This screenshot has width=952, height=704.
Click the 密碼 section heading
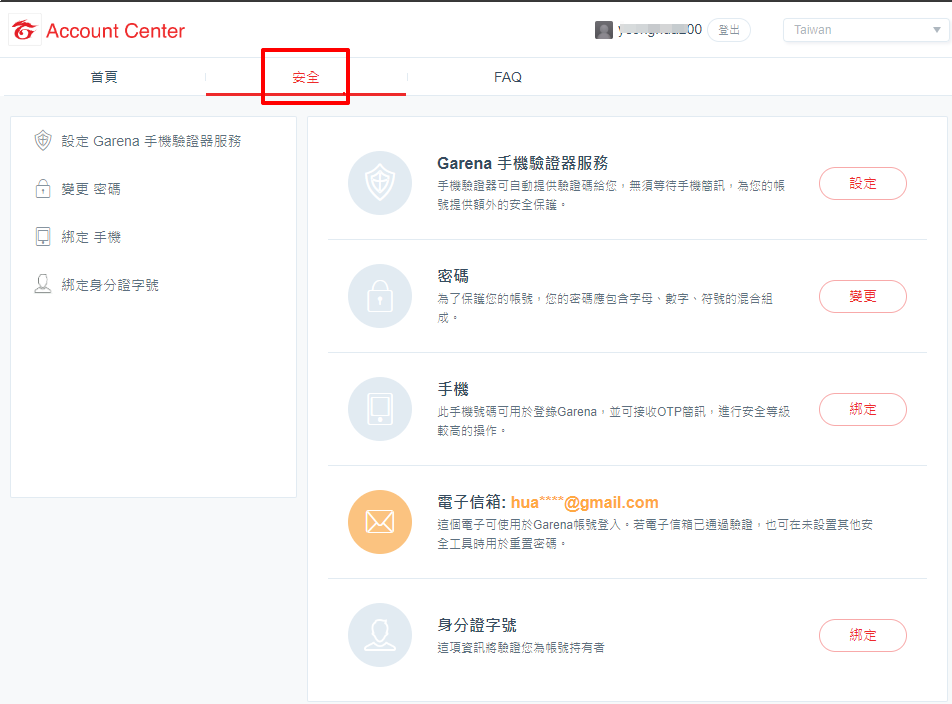[453, 276]
